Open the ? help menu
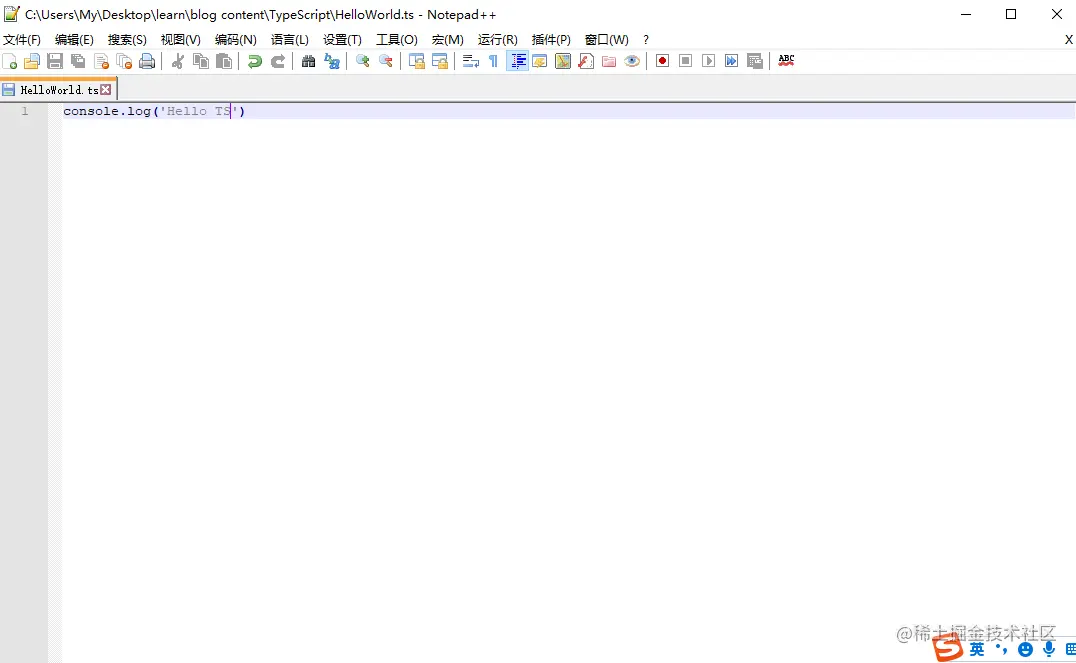This screenshot has height=663, width=1076. point(646,40)
